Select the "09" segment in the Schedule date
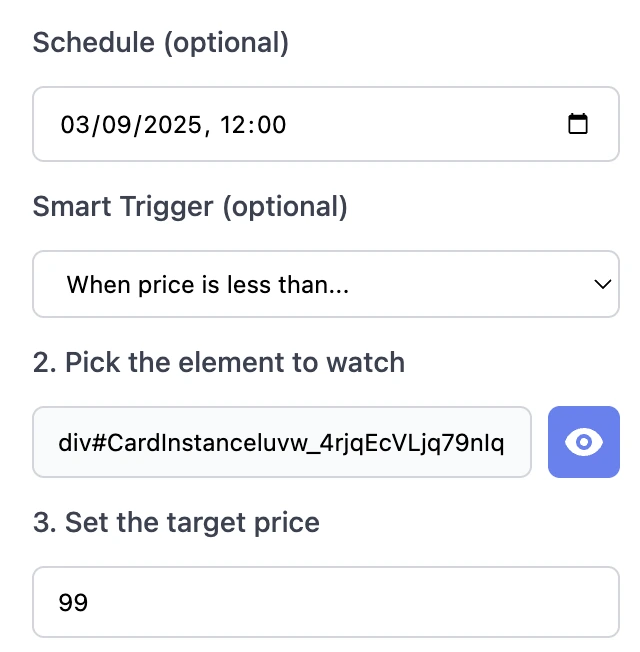 click(x=110, y=124)
